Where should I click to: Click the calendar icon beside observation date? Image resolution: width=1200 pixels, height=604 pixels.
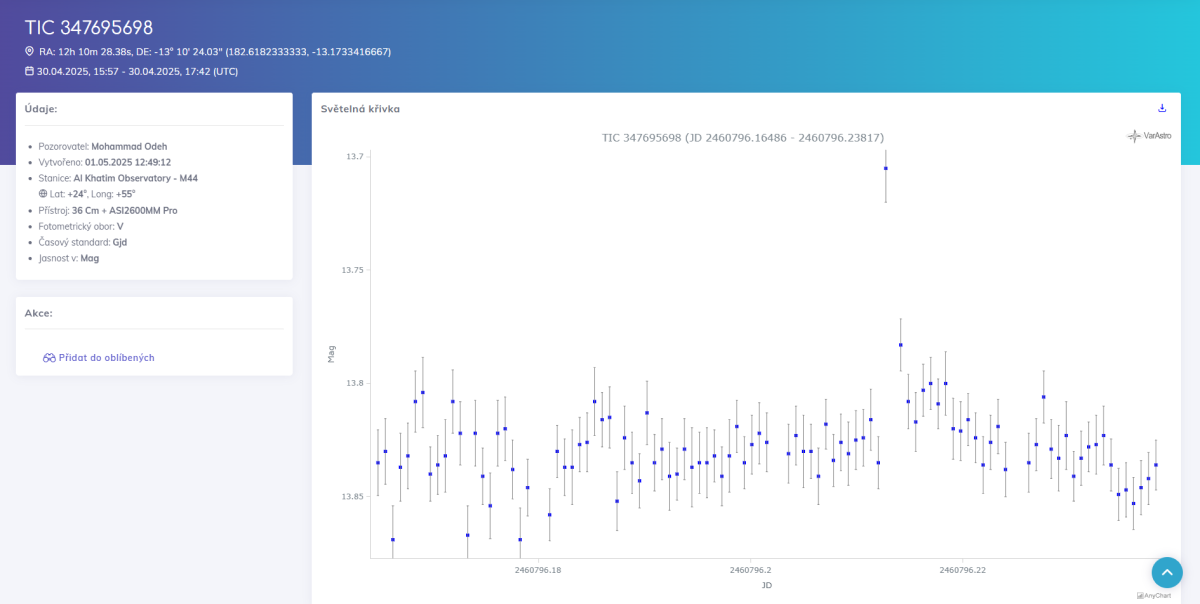click(x=29, y=71)
